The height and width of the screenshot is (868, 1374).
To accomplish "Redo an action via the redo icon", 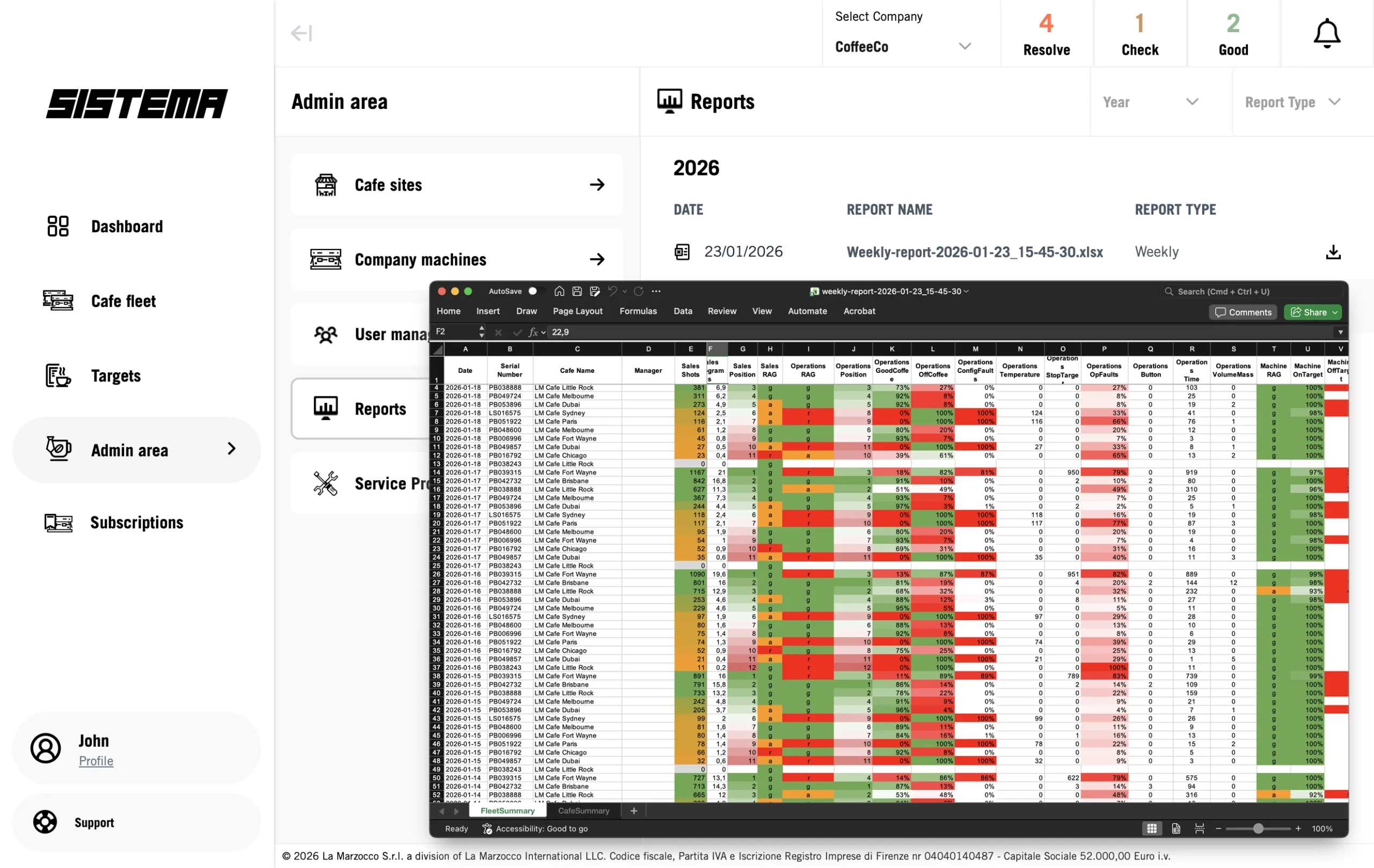I will (639, 291).
